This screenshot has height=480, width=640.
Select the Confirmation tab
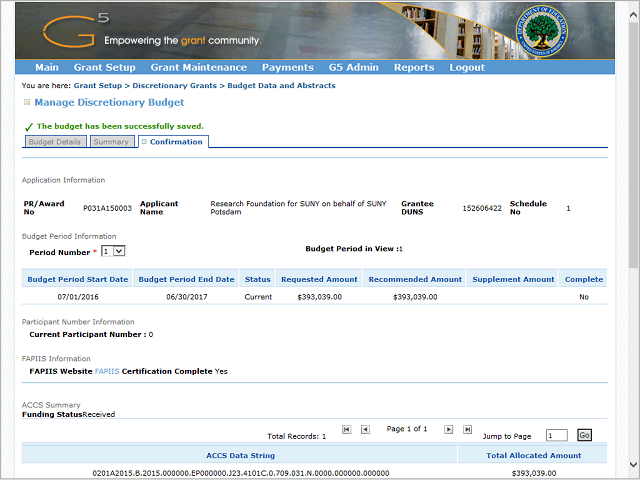[173, 142]
